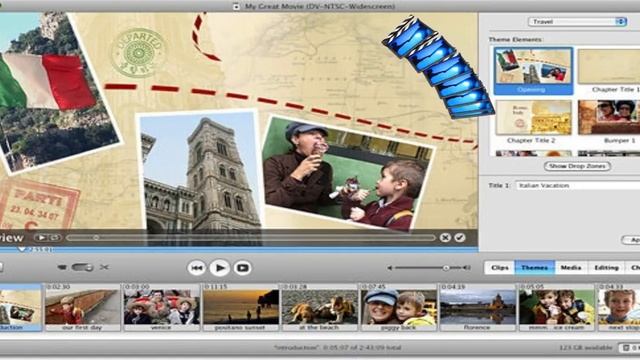Click the camera mode icon
Screen dimensions: 640x360
tap(62, 267)
